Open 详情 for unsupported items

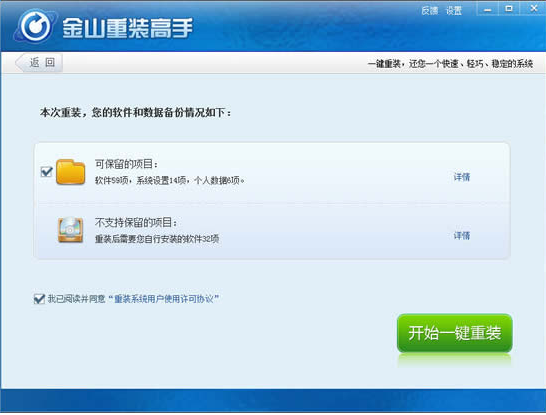tap(462, 235)
